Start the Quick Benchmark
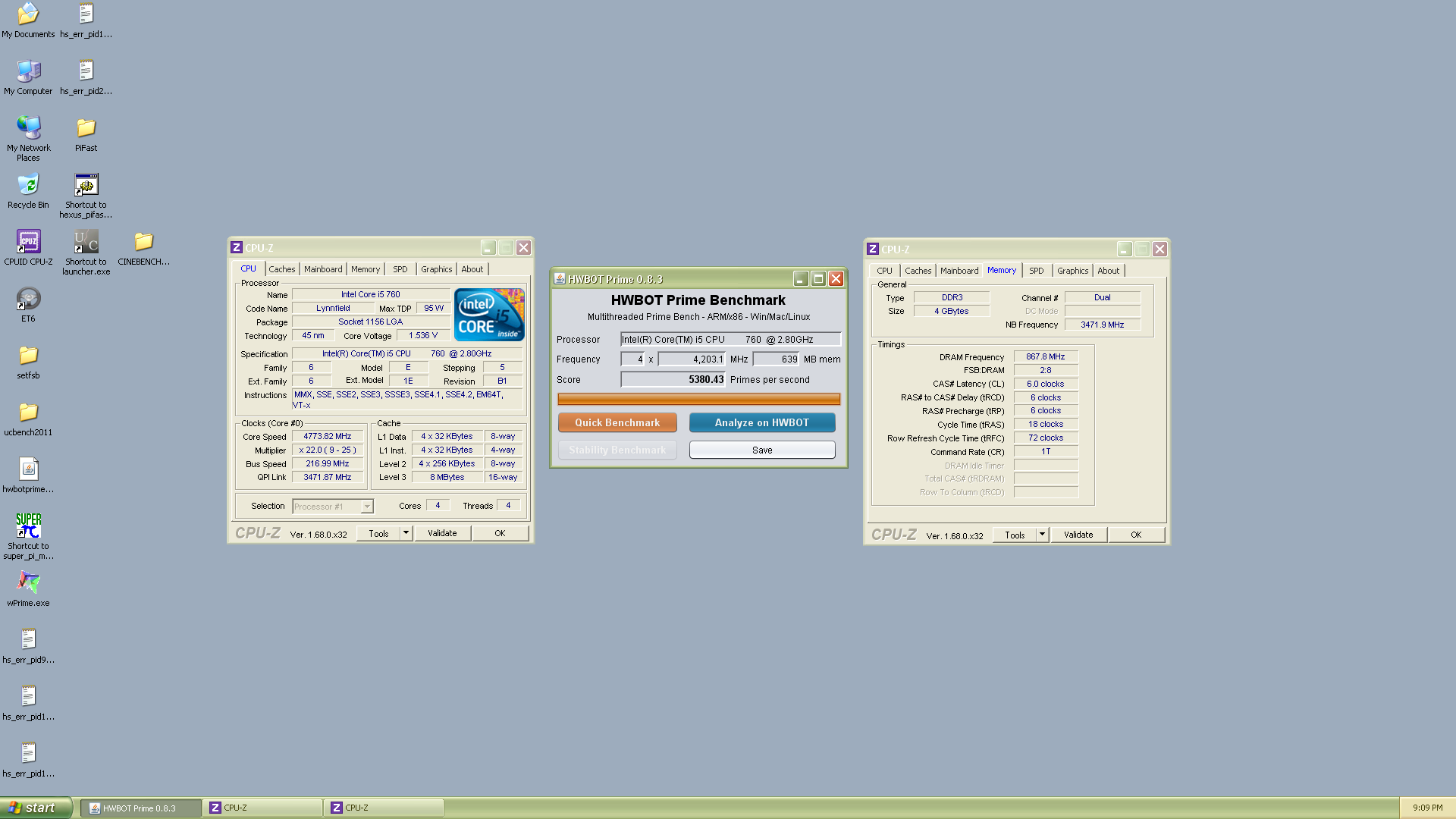1456x819 pixels. click(x=617, y=422)
